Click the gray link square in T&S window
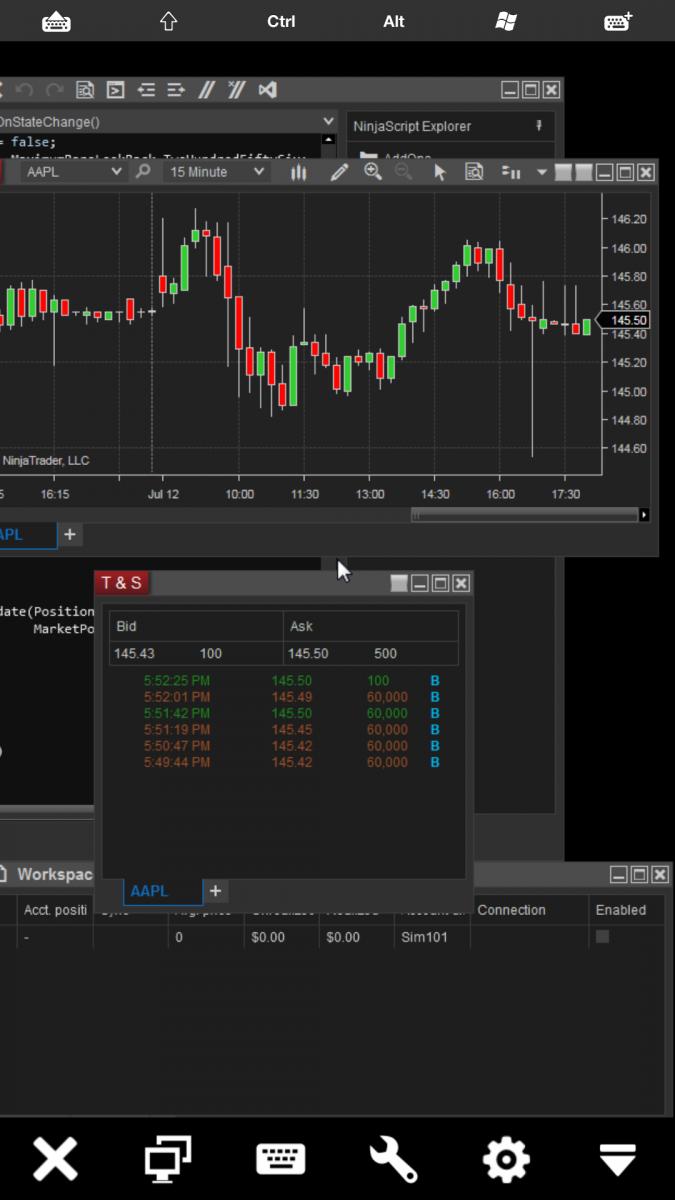The image size is (675, 1200). click(x=399, y=583)
